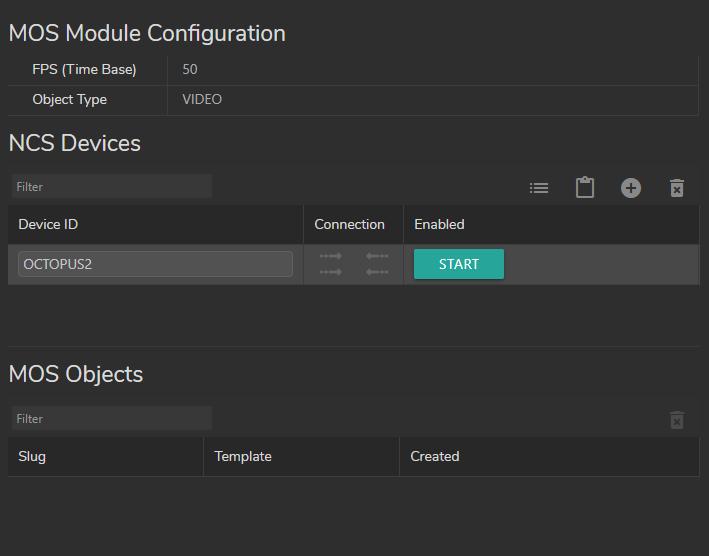Sort by the Device ID column header
Screen dimensions: 709x556
(x=47, y=225)
